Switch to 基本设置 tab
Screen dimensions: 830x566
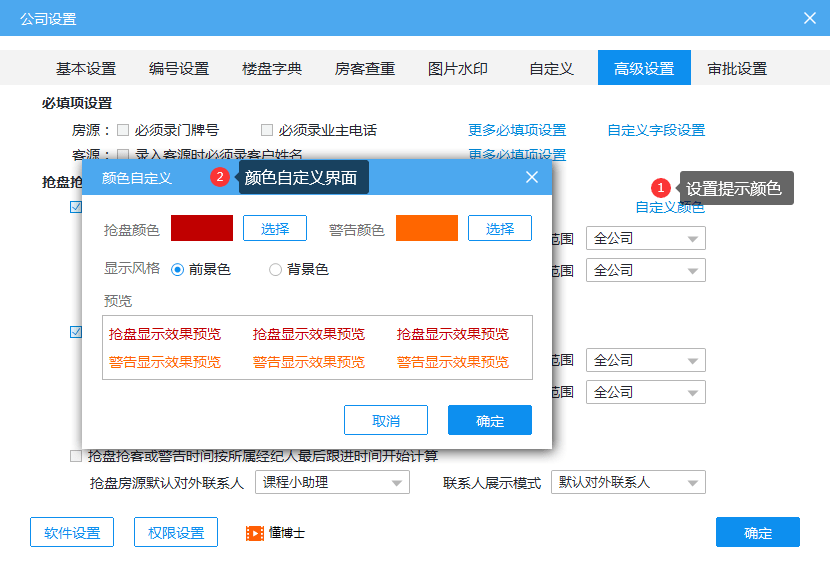[86, 69]
